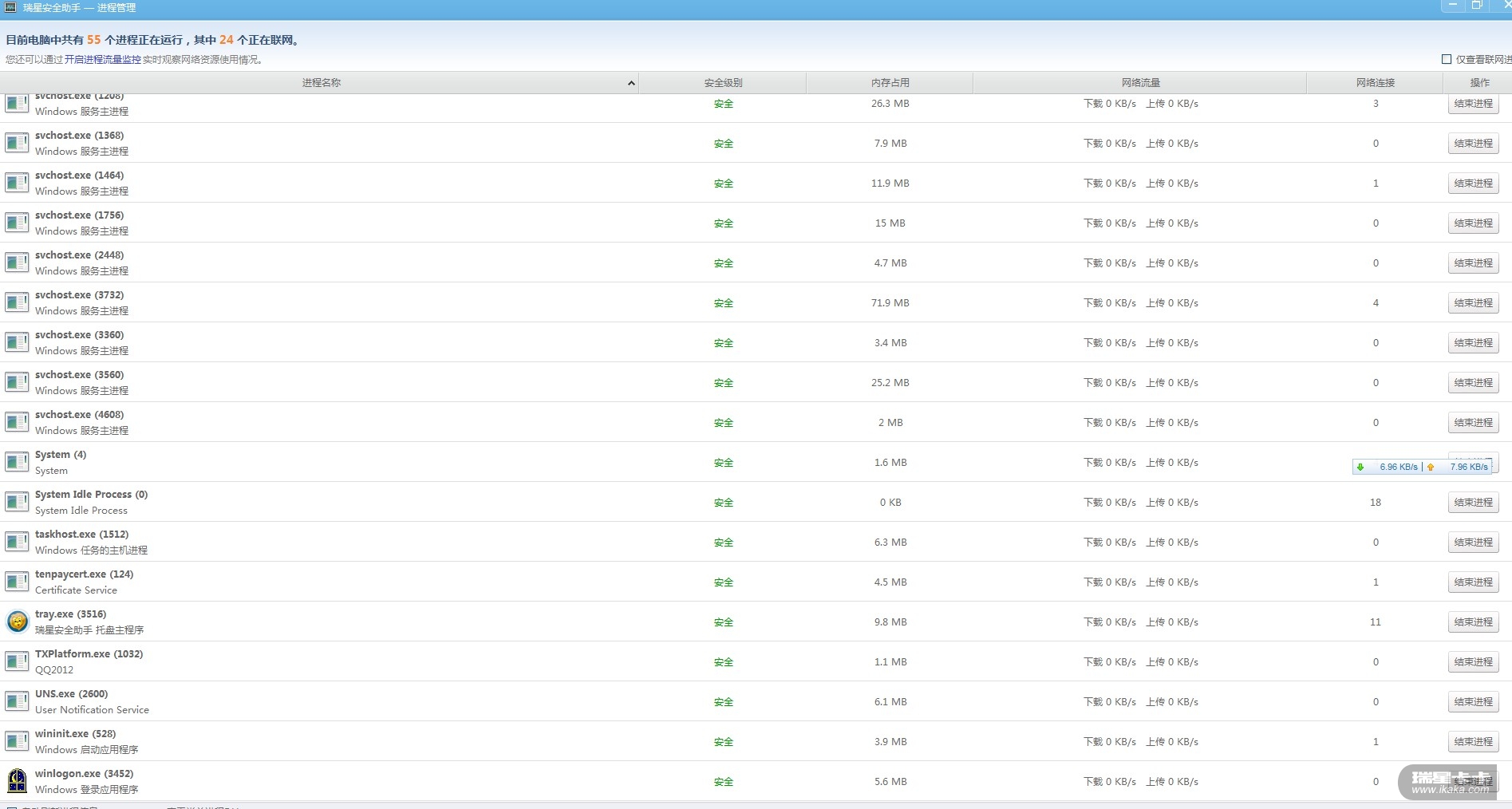Click the network connection count 18

[x=1376, y=502]
